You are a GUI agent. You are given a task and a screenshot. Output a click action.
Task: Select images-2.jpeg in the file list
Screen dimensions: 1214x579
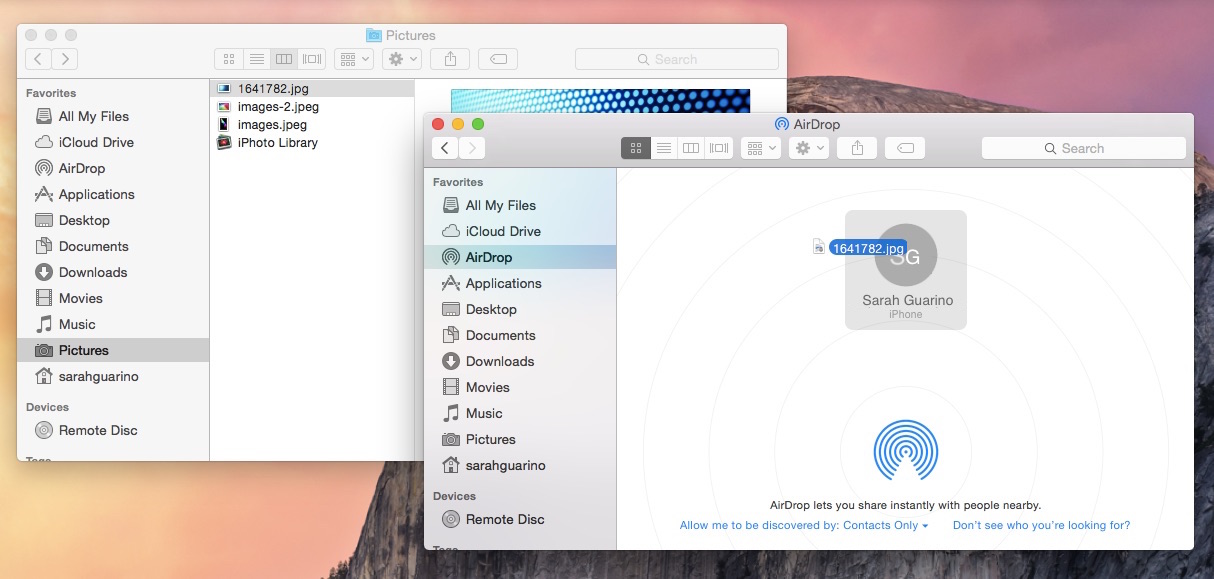pos(278,107)
